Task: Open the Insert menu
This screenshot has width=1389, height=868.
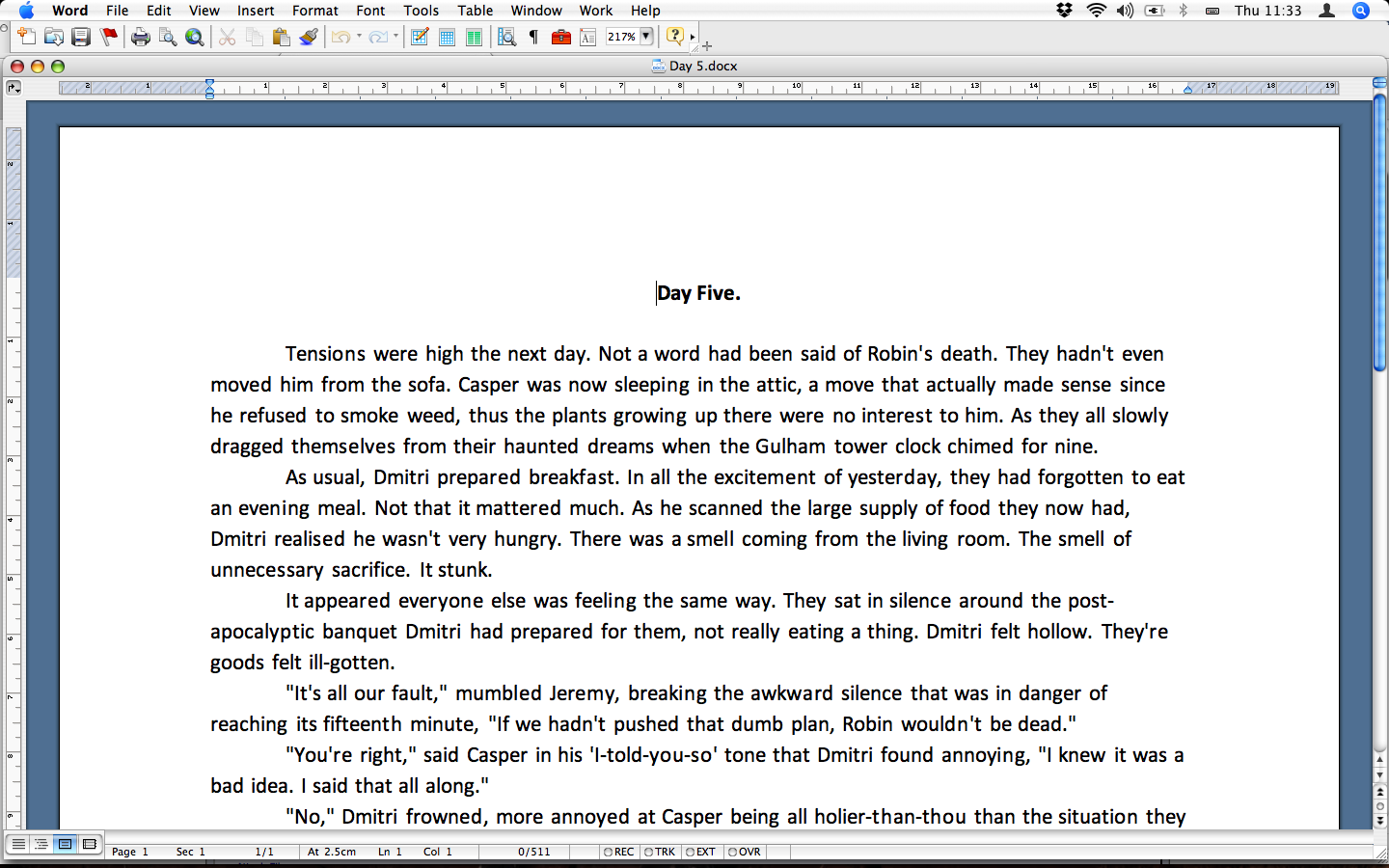Action: [x=256, y=11]
